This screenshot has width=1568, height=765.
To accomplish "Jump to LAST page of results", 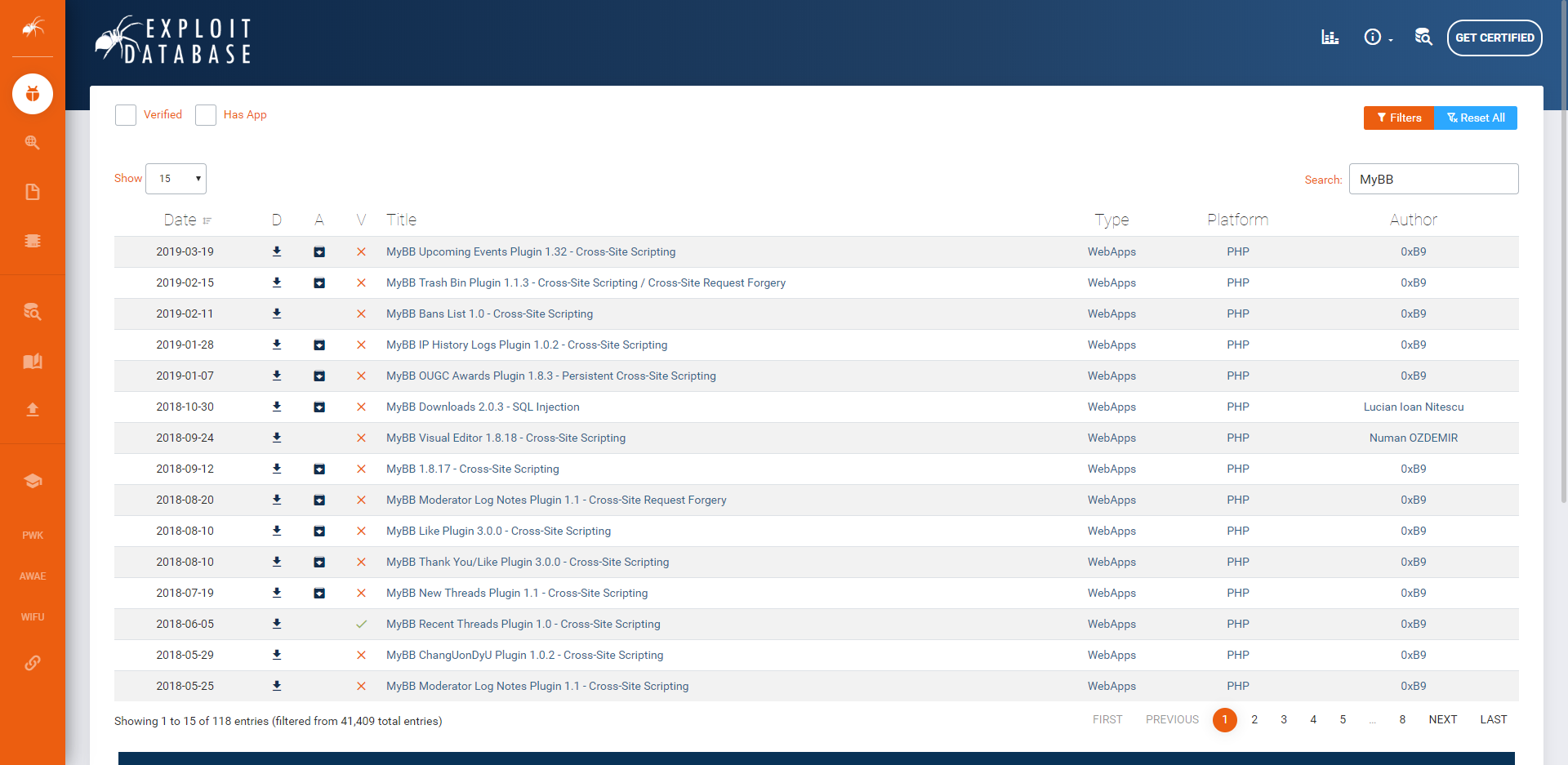I will point(1494,719).
